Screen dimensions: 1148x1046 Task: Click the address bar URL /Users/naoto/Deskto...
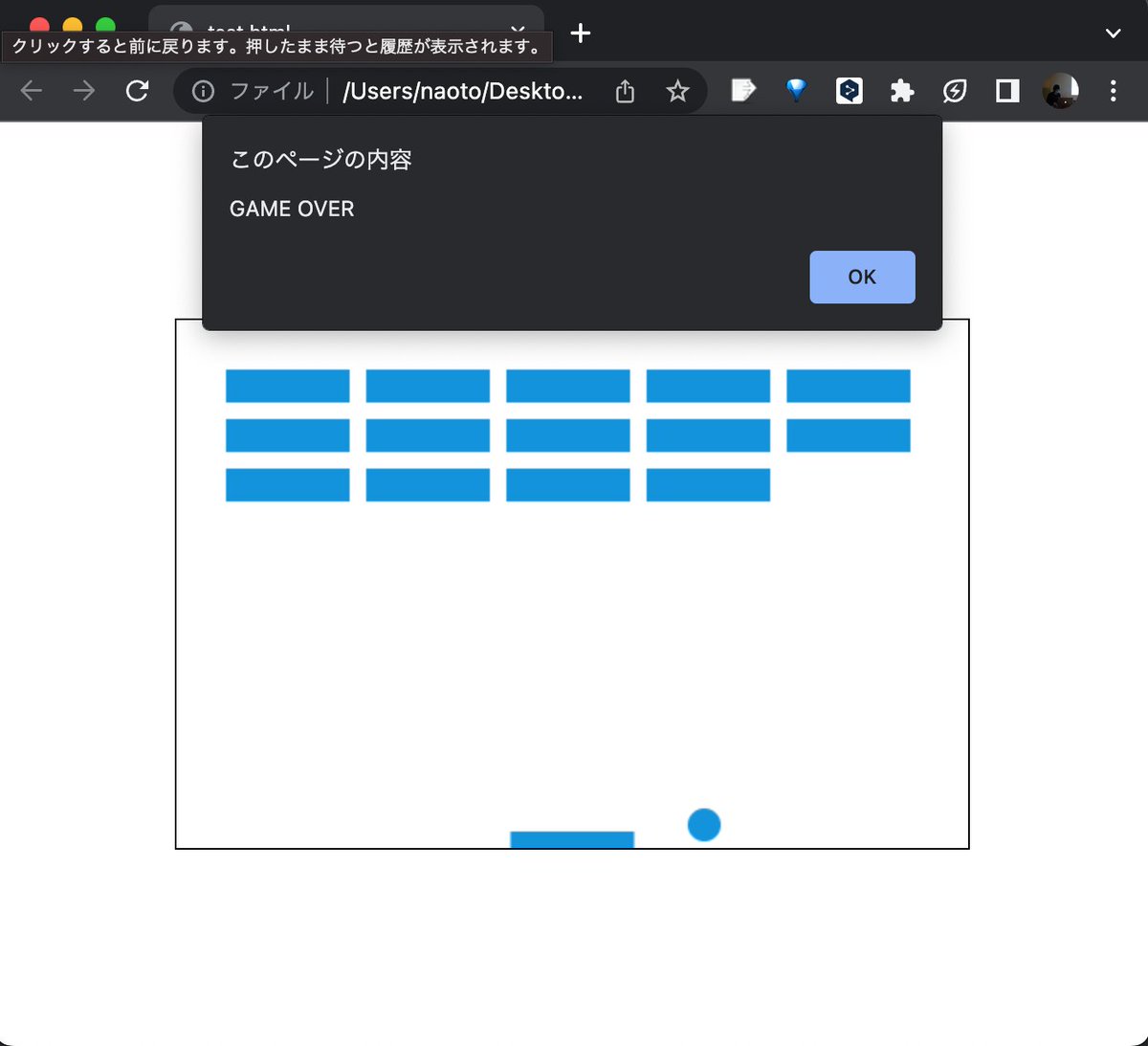pyautogui.click(x=463, y=91)
